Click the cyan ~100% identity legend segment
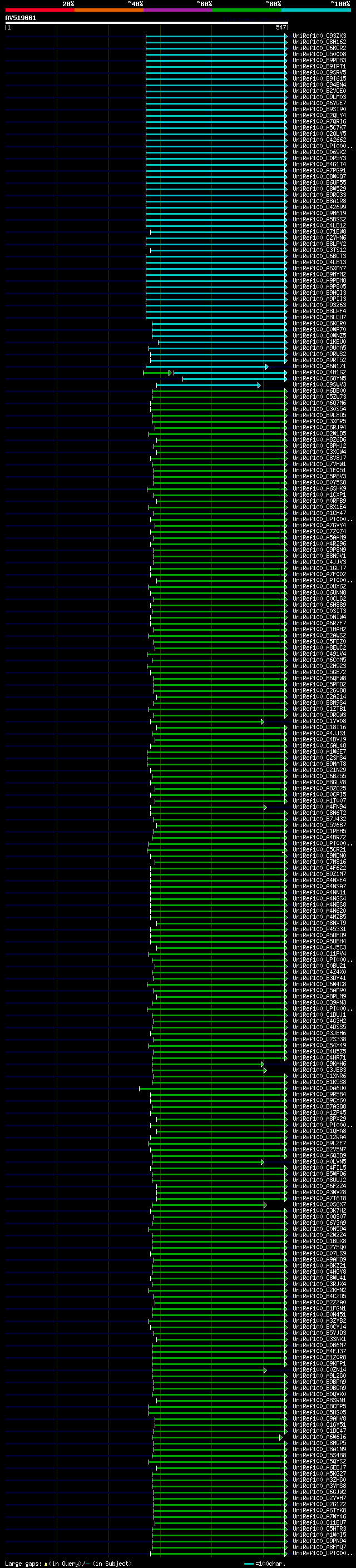Viewport: 356px width, 1568px height. pyautogui.click(x=316, y=10)
